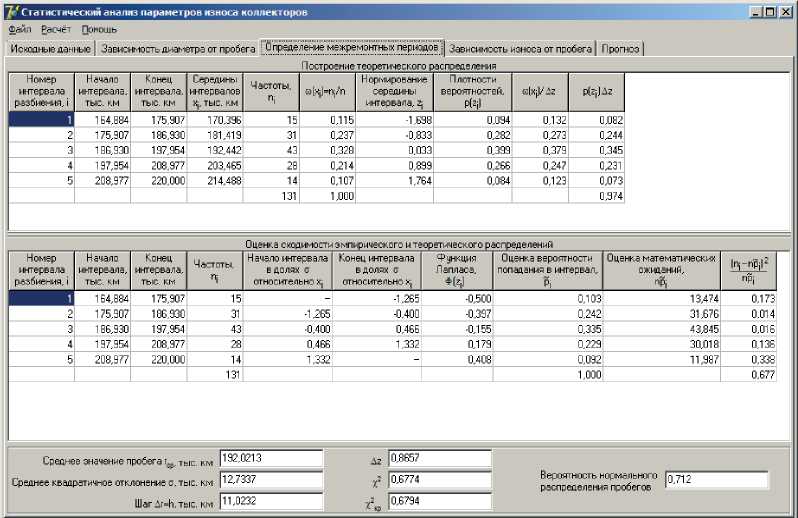Click value 1,764 in upper table
The image size is (798, 518).
pos(394,181)
